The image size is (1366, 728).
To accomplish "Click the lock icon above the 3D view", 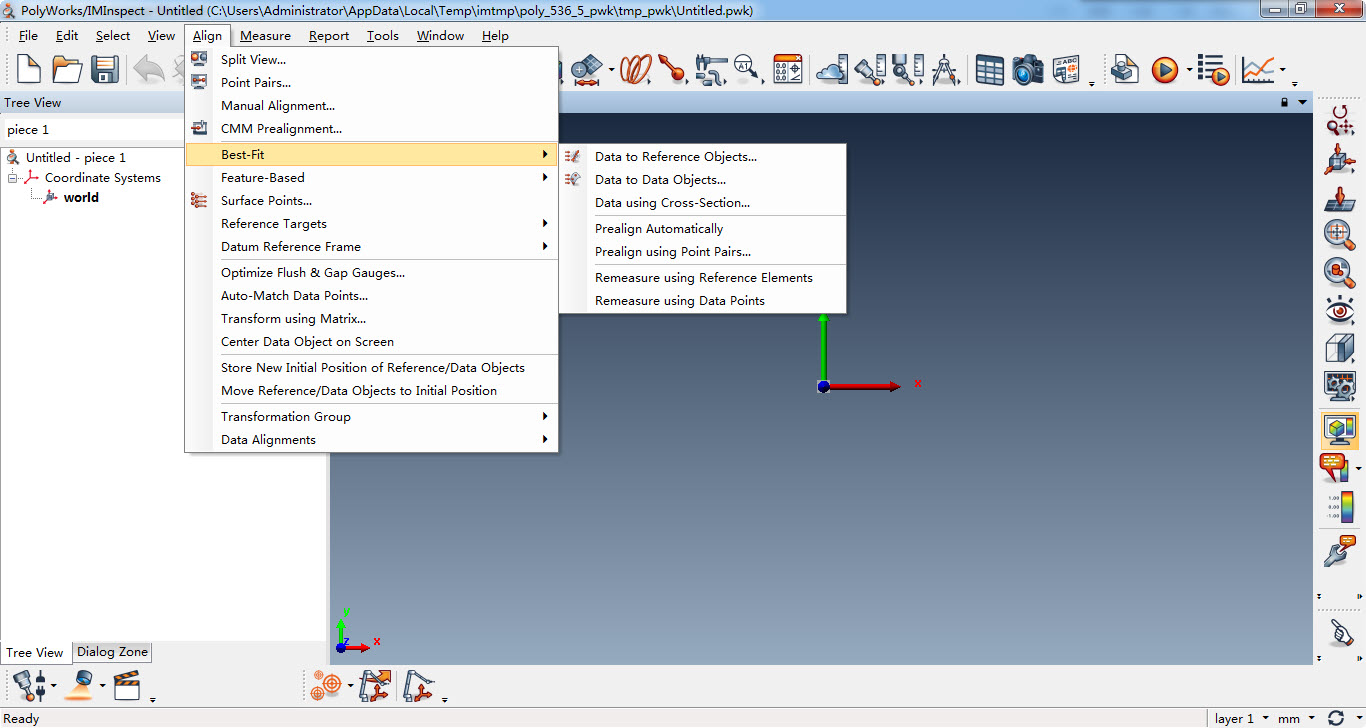I will coord(1285,102).
